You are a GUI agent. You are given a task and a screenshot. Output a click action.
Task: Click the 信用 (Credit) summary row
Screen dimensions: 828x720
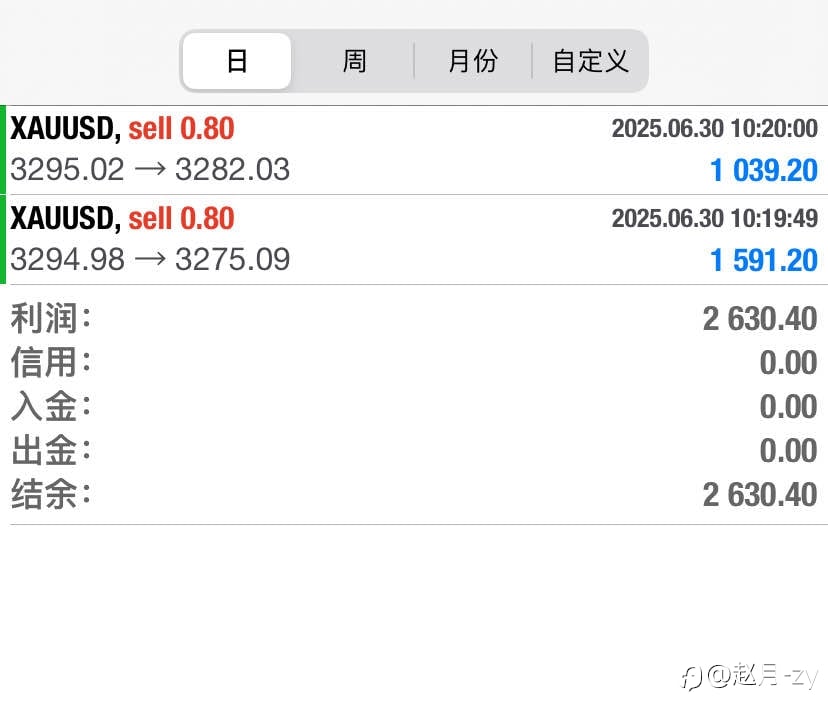[x=414, y=362]
